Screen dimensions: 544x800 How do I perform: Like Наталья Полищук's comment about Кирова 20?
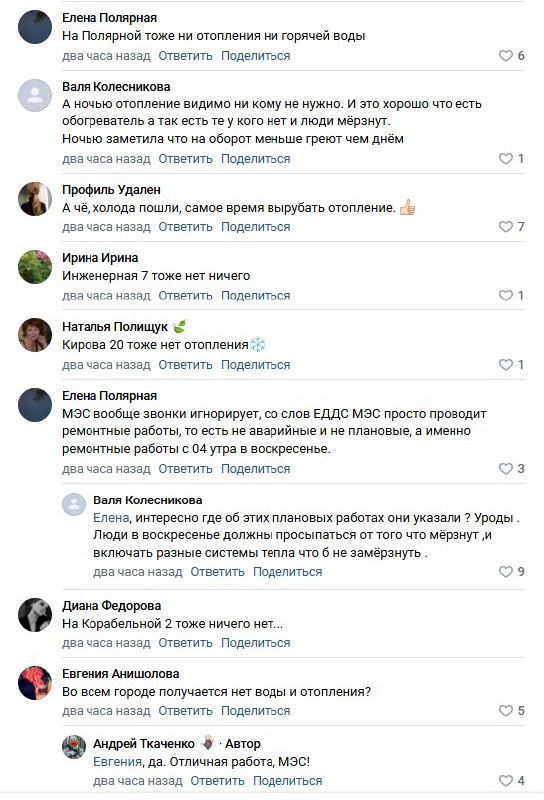click(511, 365)
